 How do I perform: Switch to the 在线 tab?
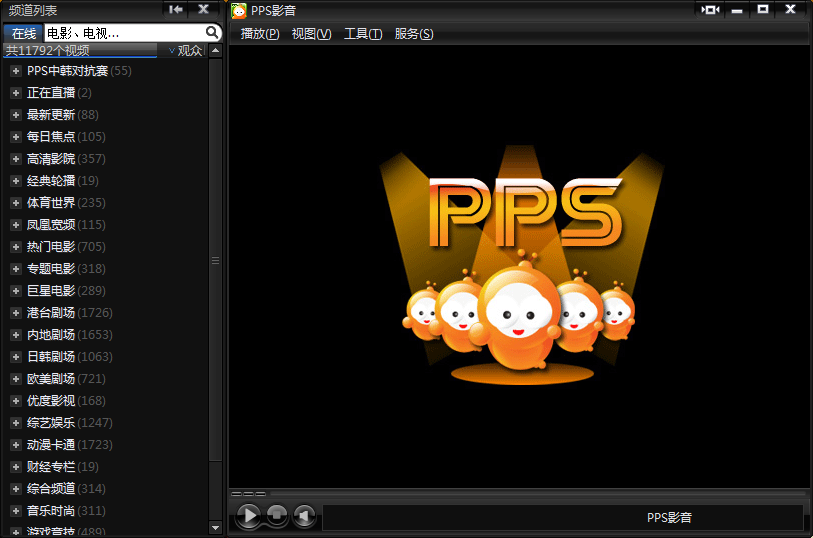[24, 34]
